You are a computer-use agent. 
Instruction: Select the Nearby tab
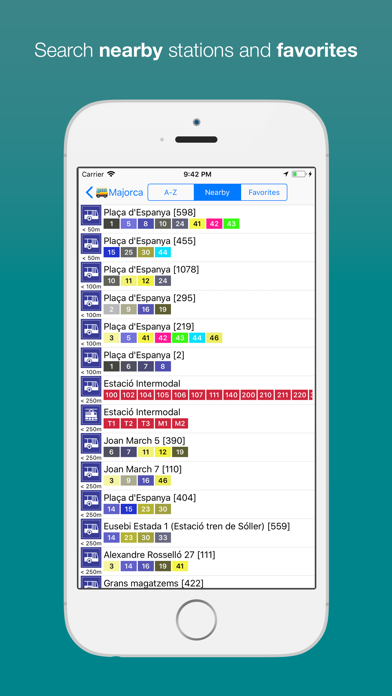pos(217,193)
